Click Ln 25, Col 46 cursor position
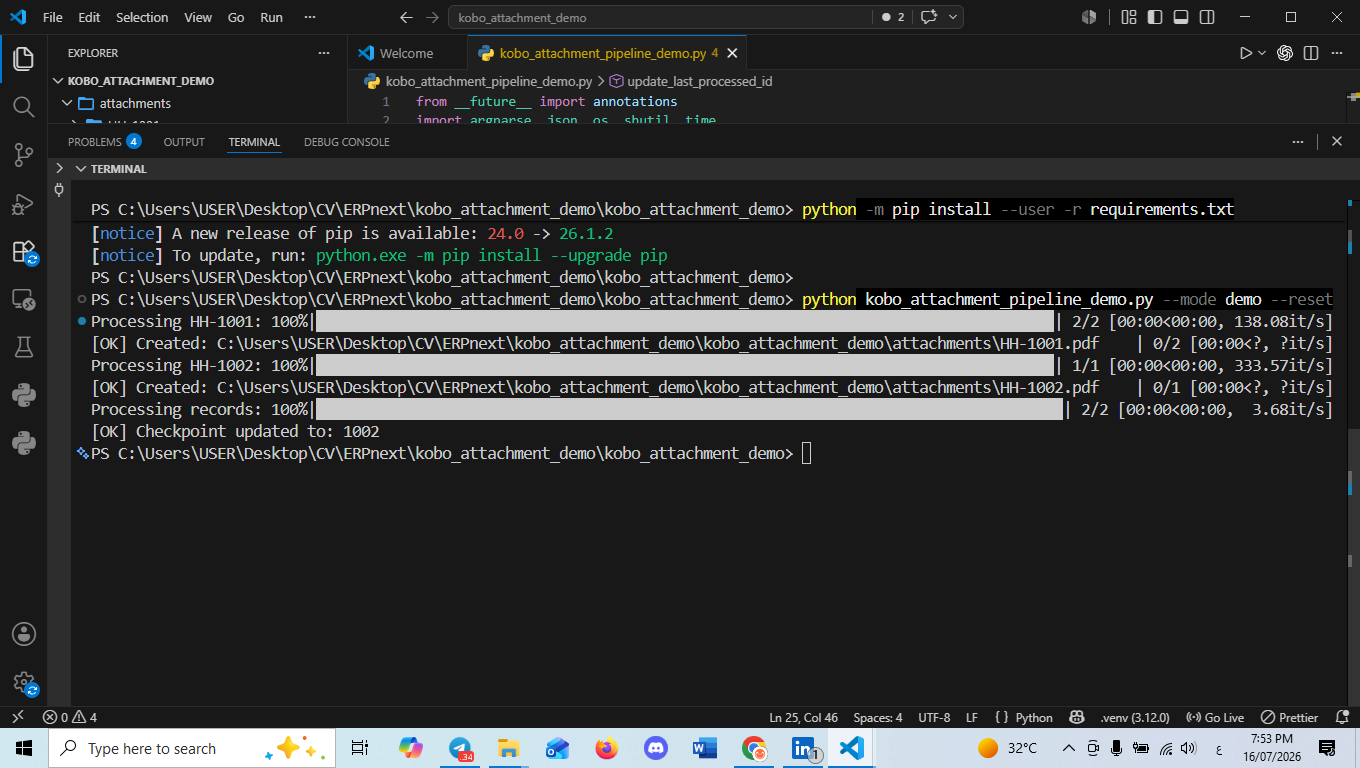This screenshot has width=1360, height=768. click(804, 717)
